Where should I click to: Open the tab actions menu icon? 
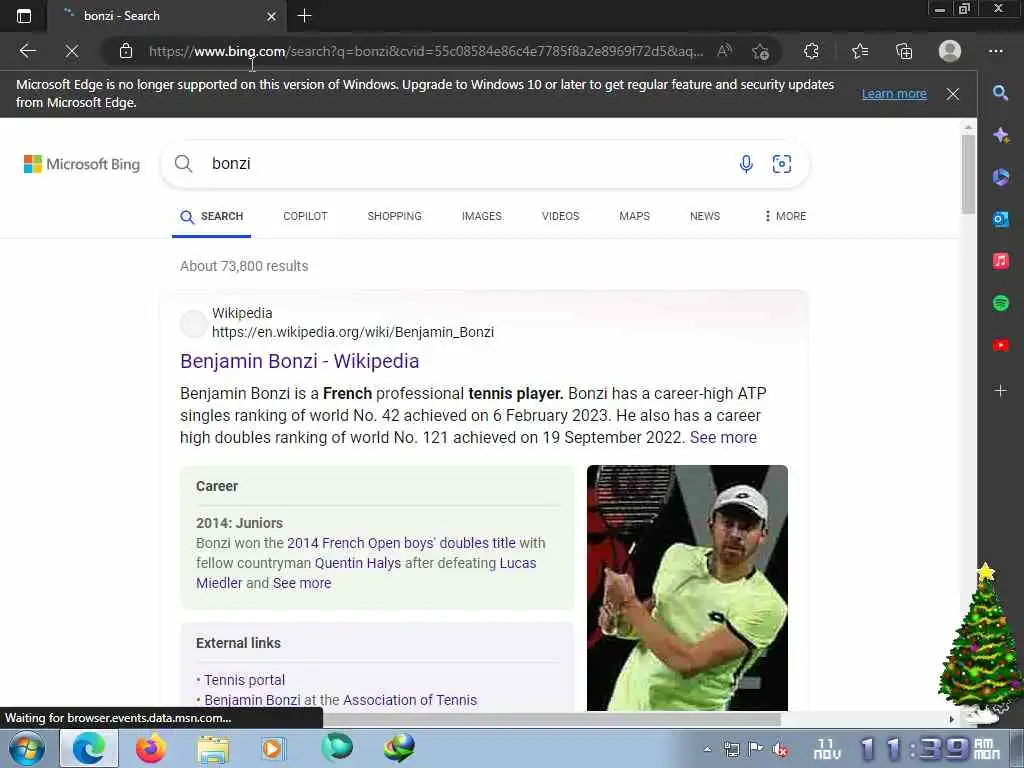(x=24, y=16)
